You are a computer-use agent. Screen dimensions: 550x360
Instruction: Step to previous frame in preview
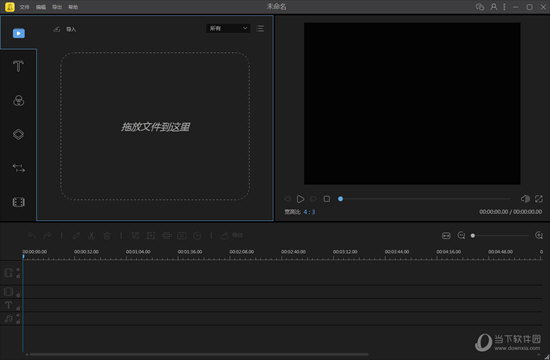[x=287, y=199]
